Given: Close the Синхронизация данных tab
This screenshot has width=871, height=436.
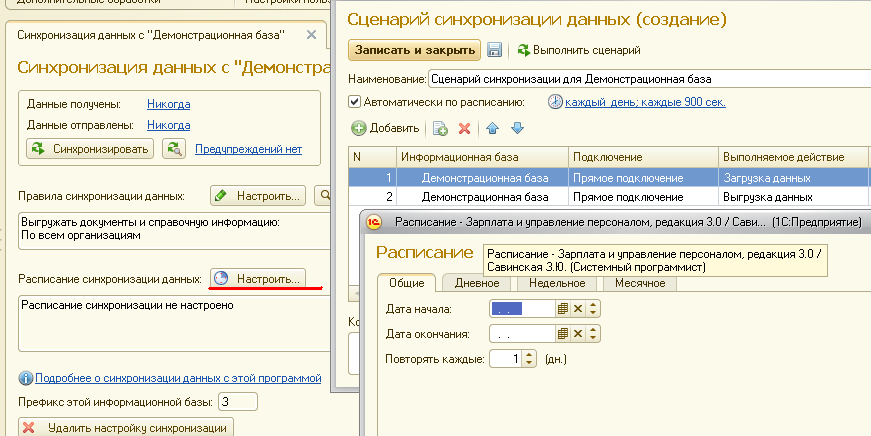Looking at the screenshot, I should pos(312,35).
